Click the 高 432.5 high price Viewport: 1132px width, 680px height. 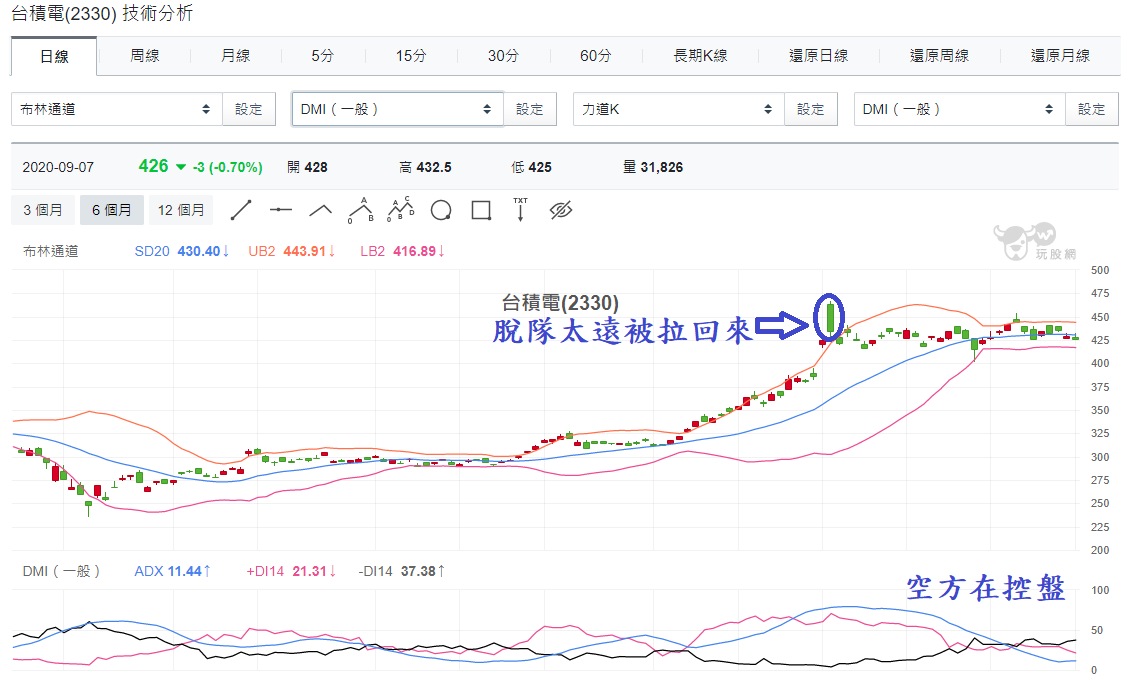pyautogui.click(x=425, y=167)
